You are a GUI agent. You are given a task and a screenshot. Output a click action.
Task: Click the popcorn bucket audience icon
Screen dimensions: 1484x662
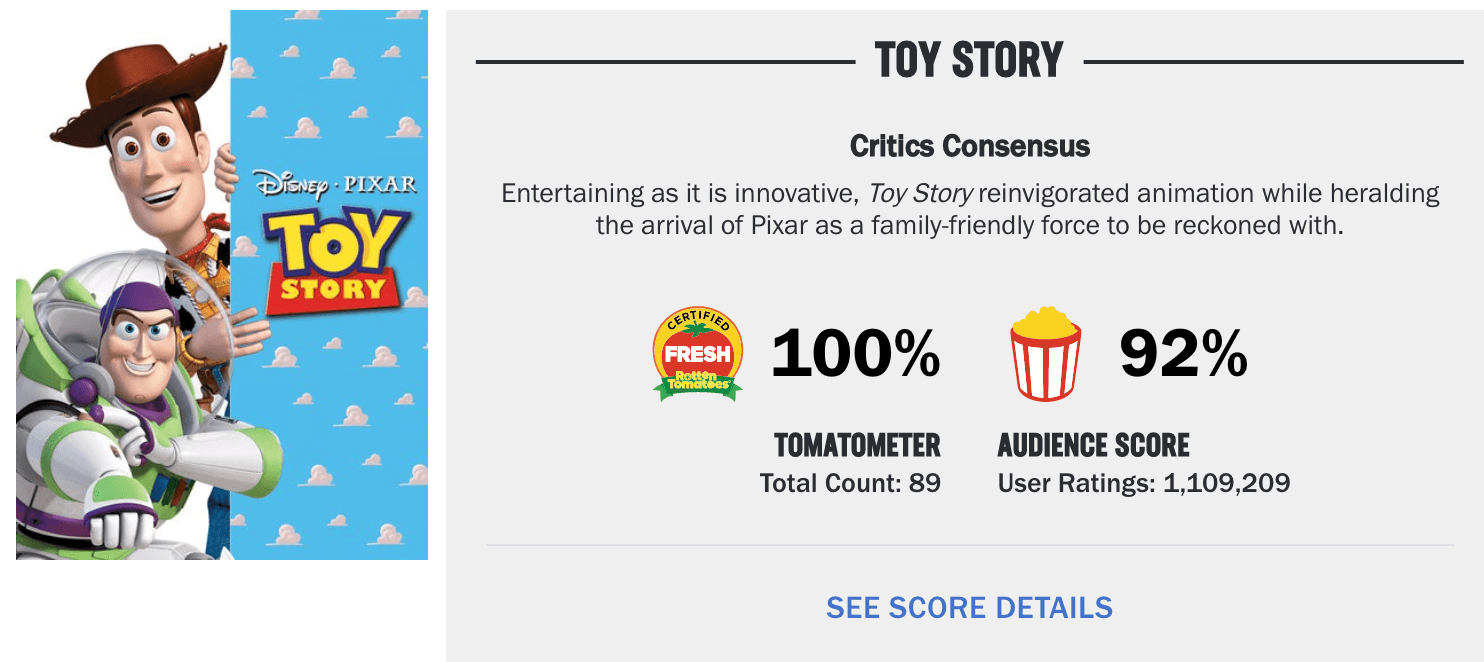pyautogui.click(x=1045, y=355)
